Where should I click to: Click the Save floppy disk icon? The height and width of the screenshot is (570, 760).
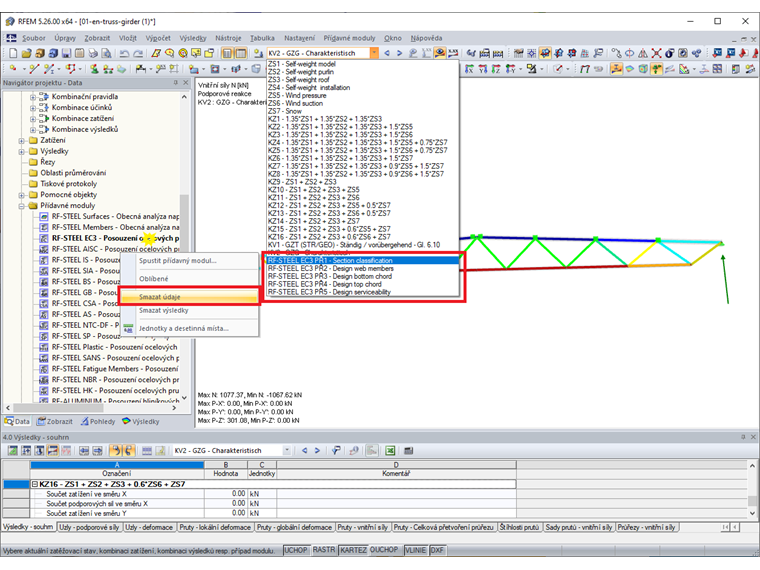(66, 53)
